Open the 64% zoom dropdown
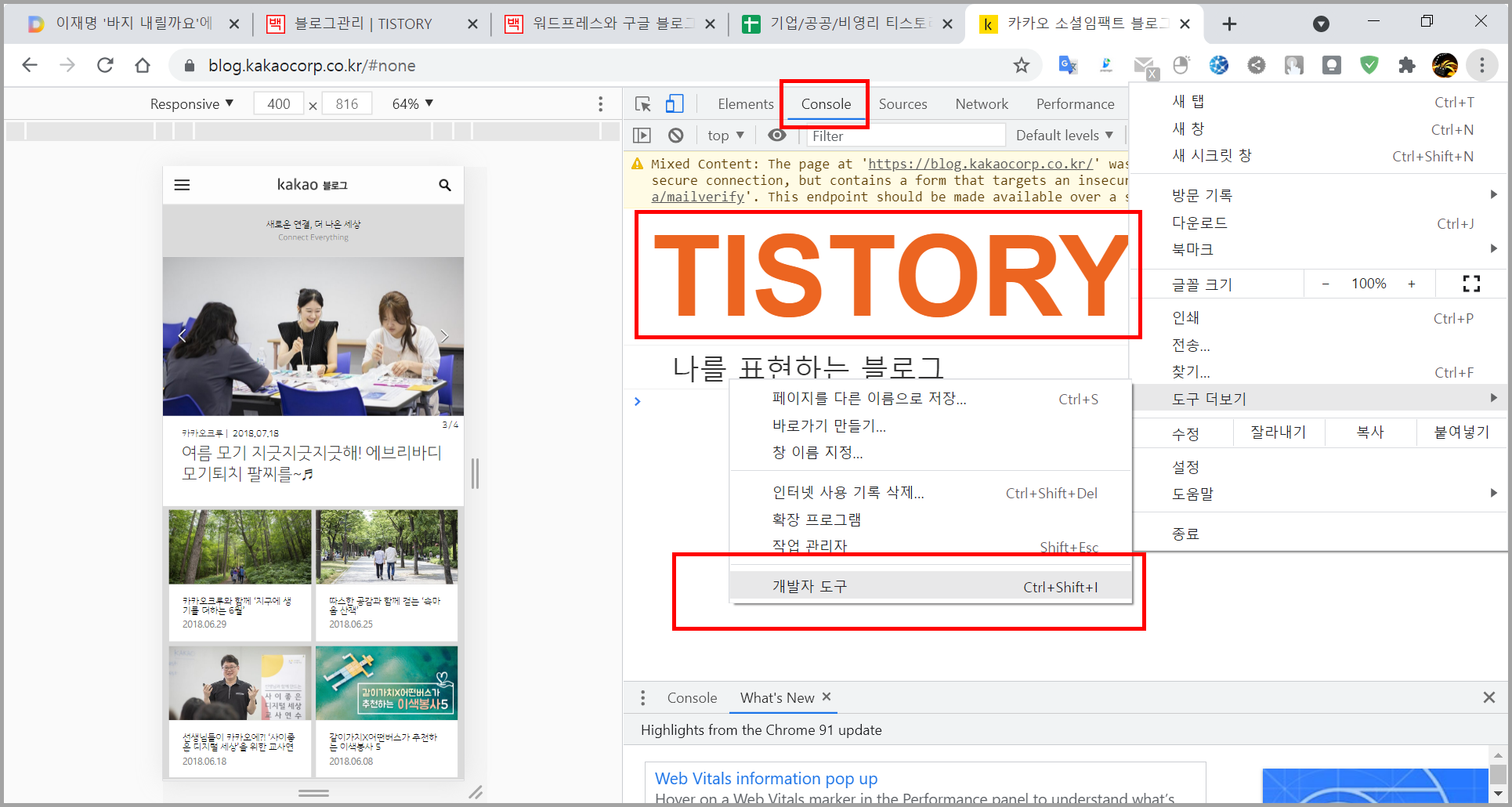Screen dimensions: 1512x807 (413, 104)
